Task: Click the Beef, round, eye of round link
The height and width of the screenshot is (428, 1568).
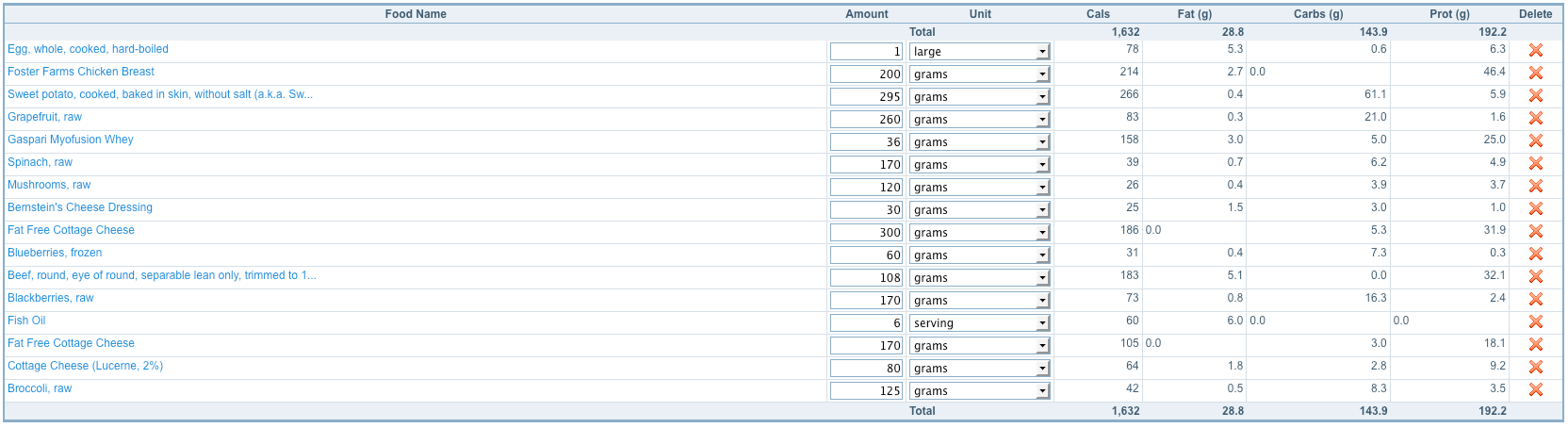Action: [162, 275]
